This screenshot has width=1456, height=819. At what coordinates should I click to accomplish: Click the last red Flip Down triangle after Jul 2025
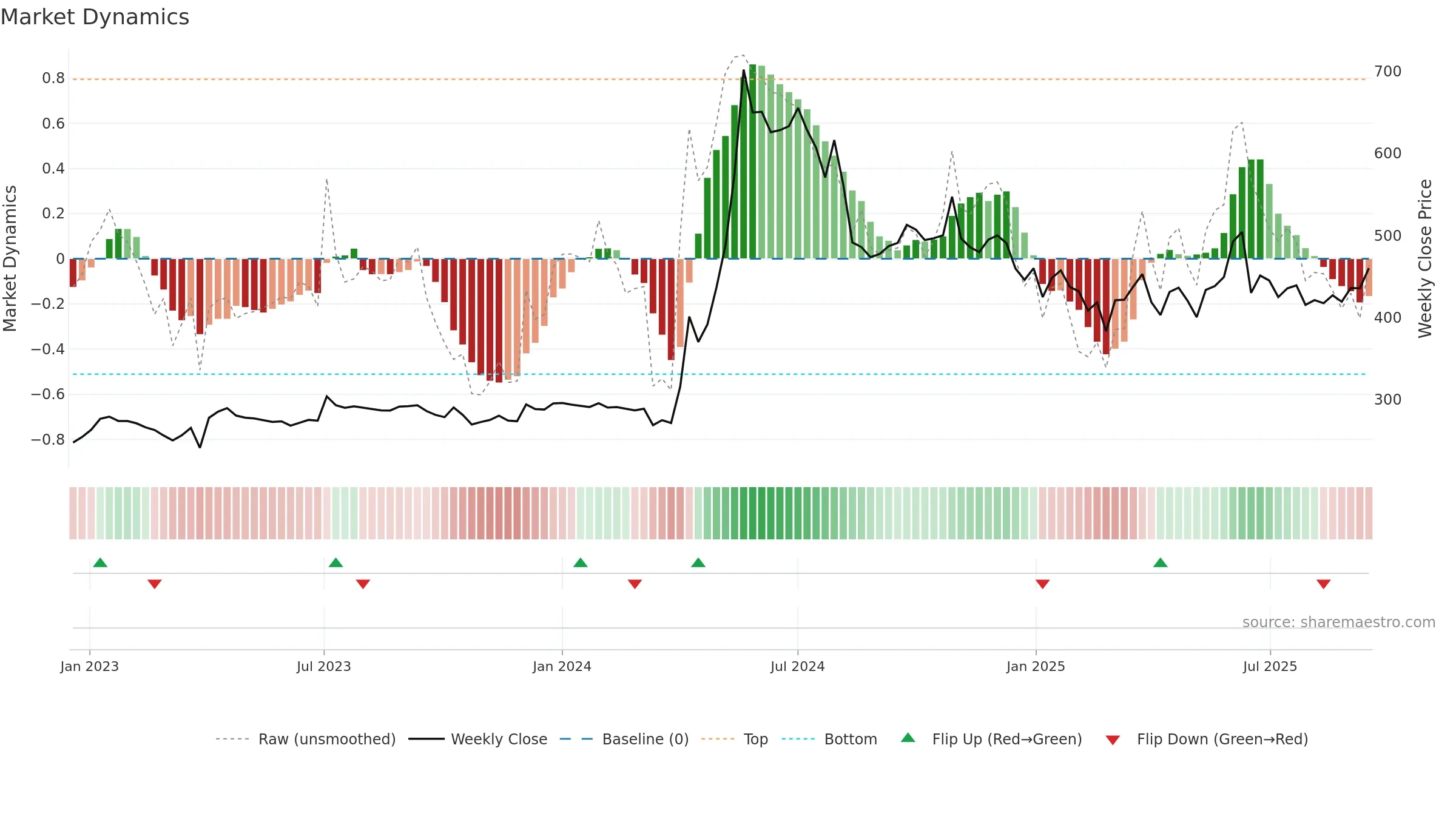tap(1324, 584)
